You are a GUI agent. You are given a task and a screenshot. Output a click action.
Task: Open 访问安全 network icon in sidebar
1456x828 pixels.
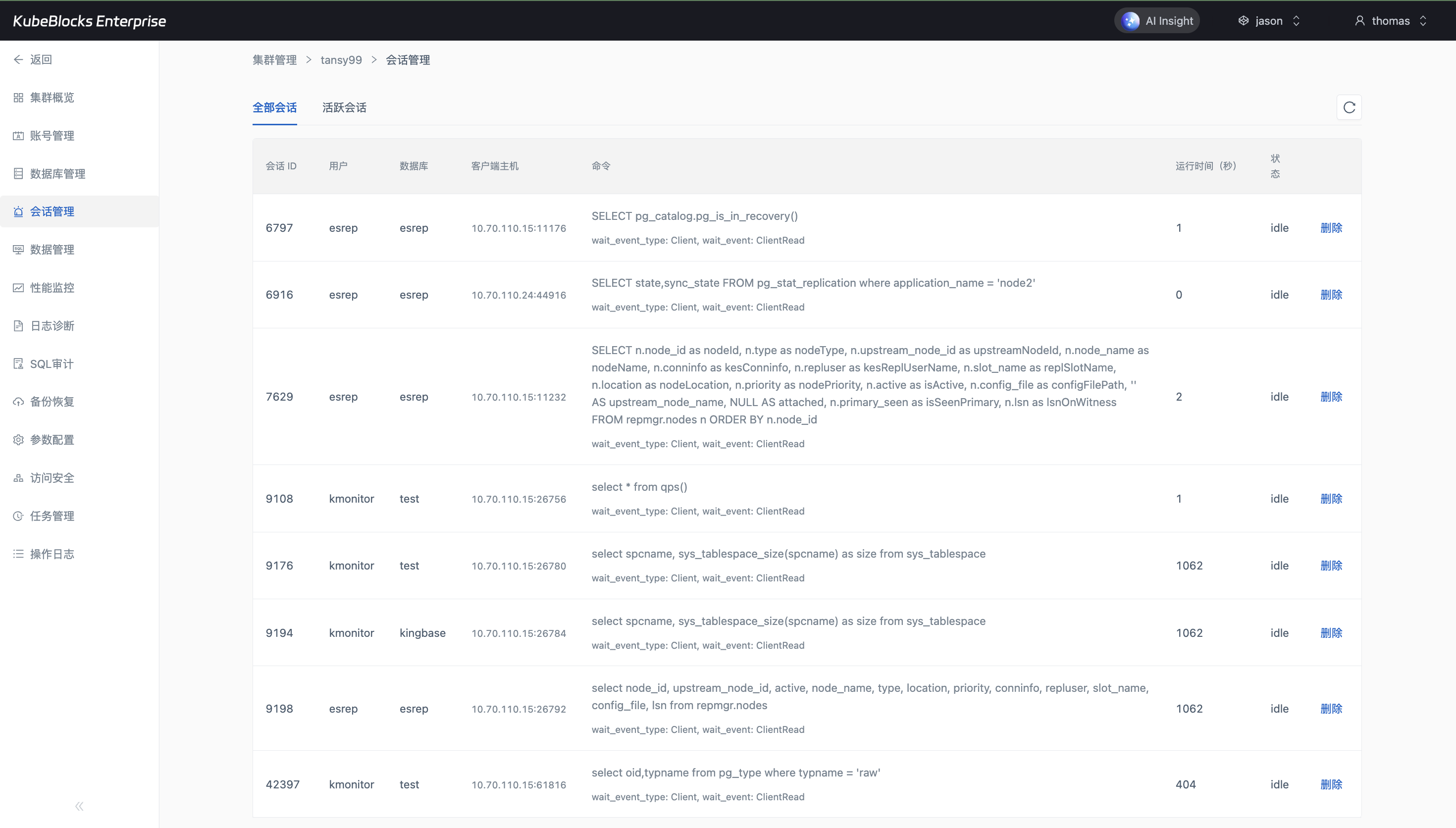click(x=18, y=478)
